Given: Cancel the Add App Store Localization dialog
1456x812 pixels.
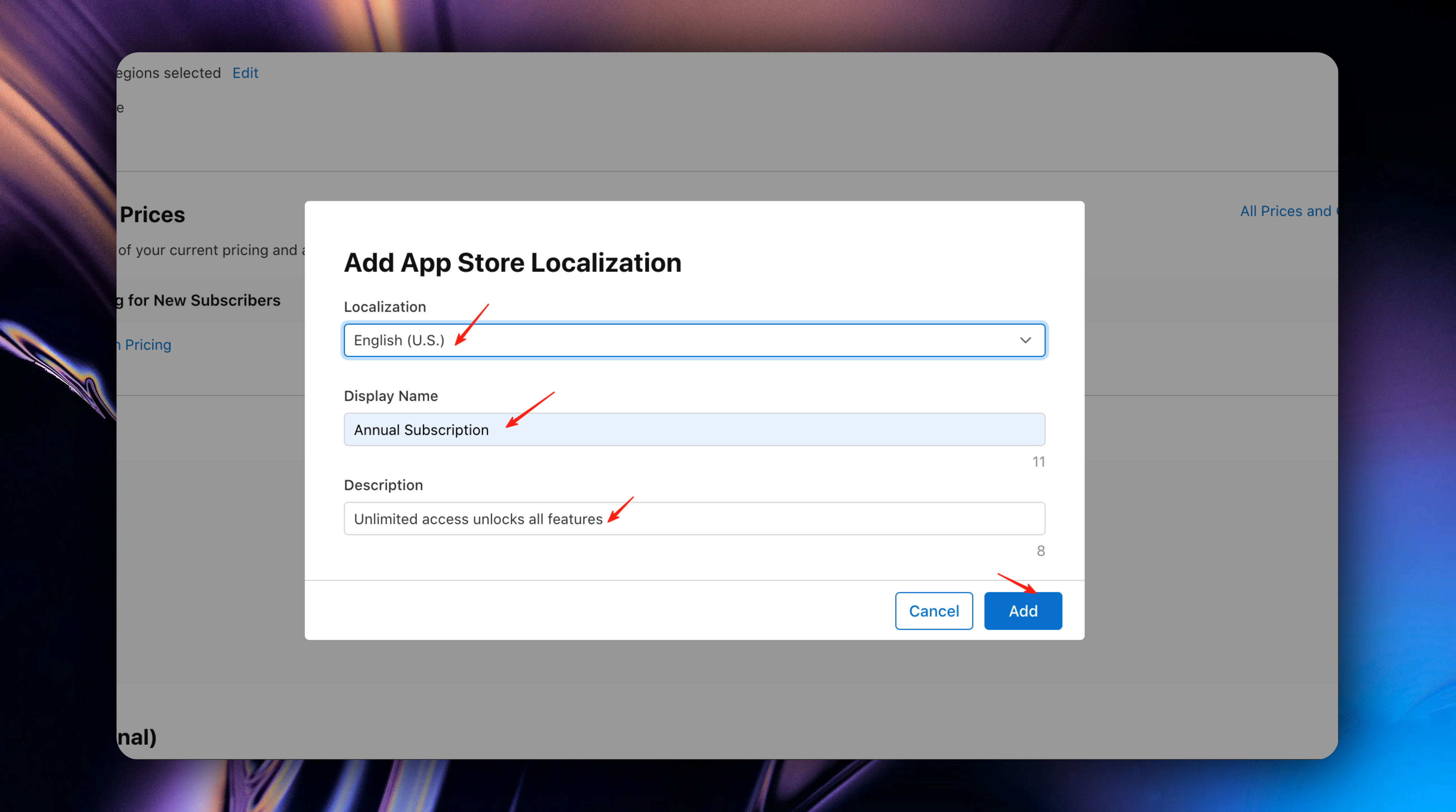Looking at the screenshot, I should point(934,610).
